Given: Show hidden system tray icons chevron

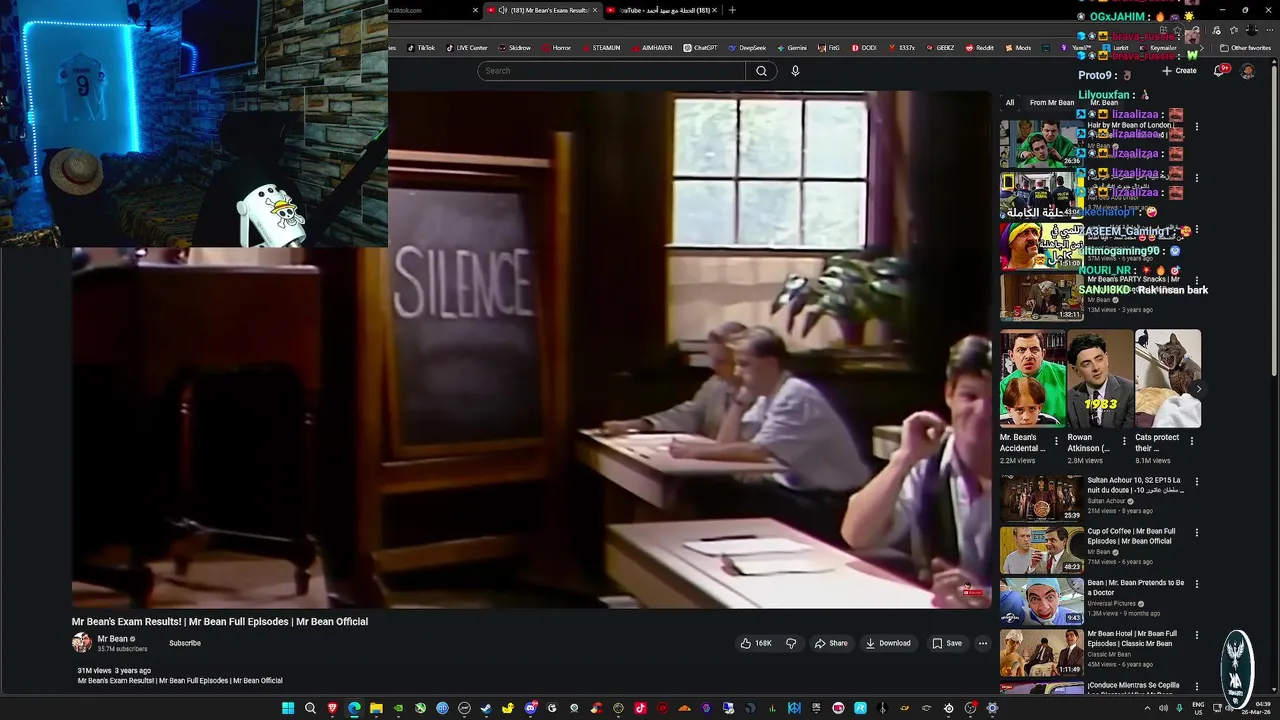Looking at the screenshot, I should click(1147, 708).
